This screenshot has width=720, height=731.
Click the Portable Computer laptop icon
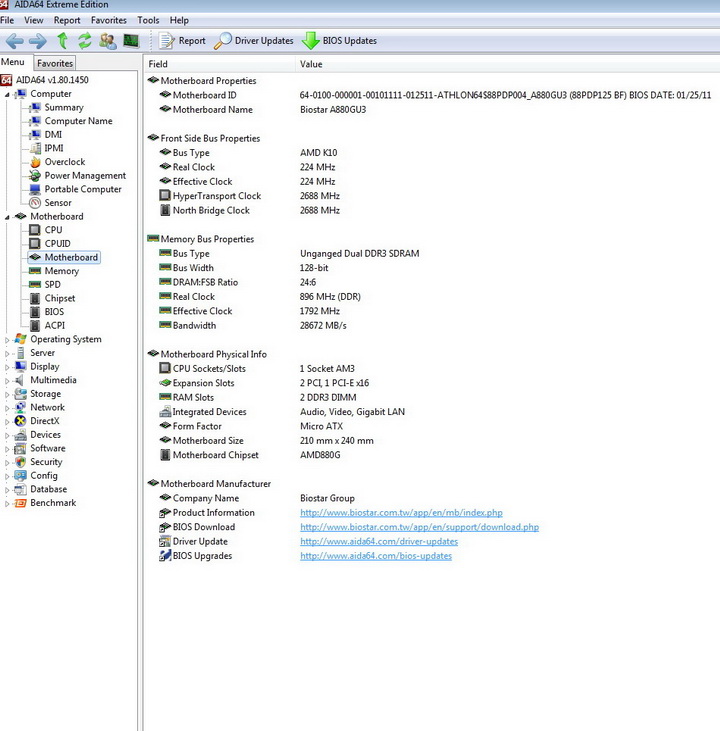coord(35,189)
